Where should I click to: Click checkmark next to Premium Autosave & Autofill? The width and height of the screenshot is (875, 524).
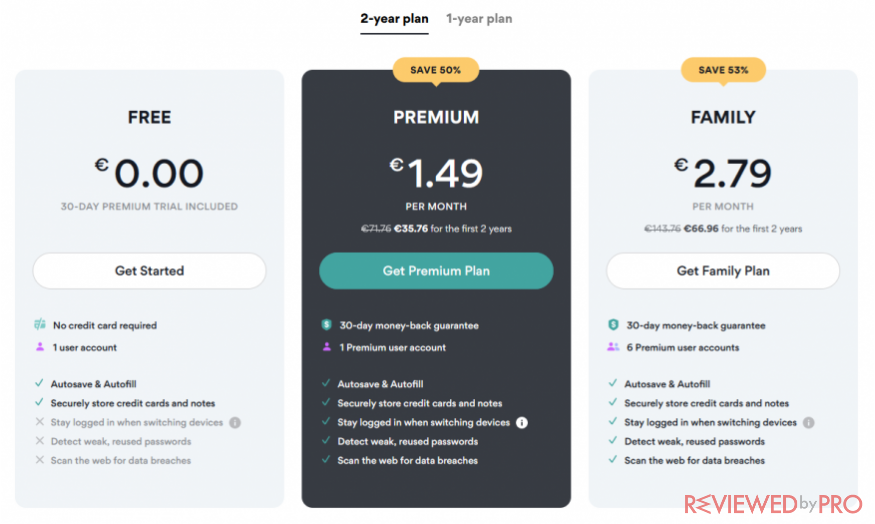click(x=326, y=383)
